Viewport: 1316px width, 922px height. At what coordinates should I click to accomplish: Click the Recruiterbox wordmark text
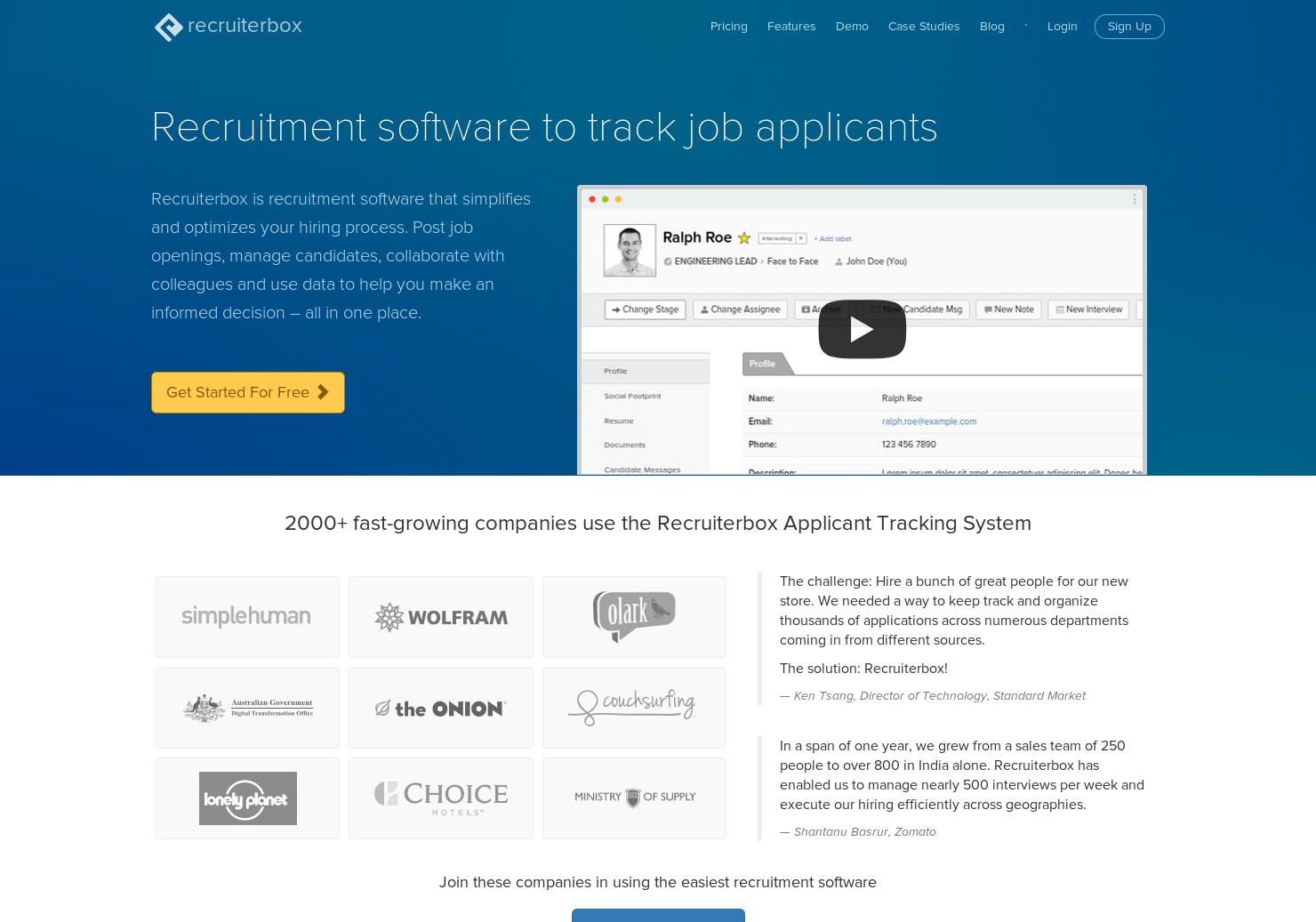click(245, 26)
